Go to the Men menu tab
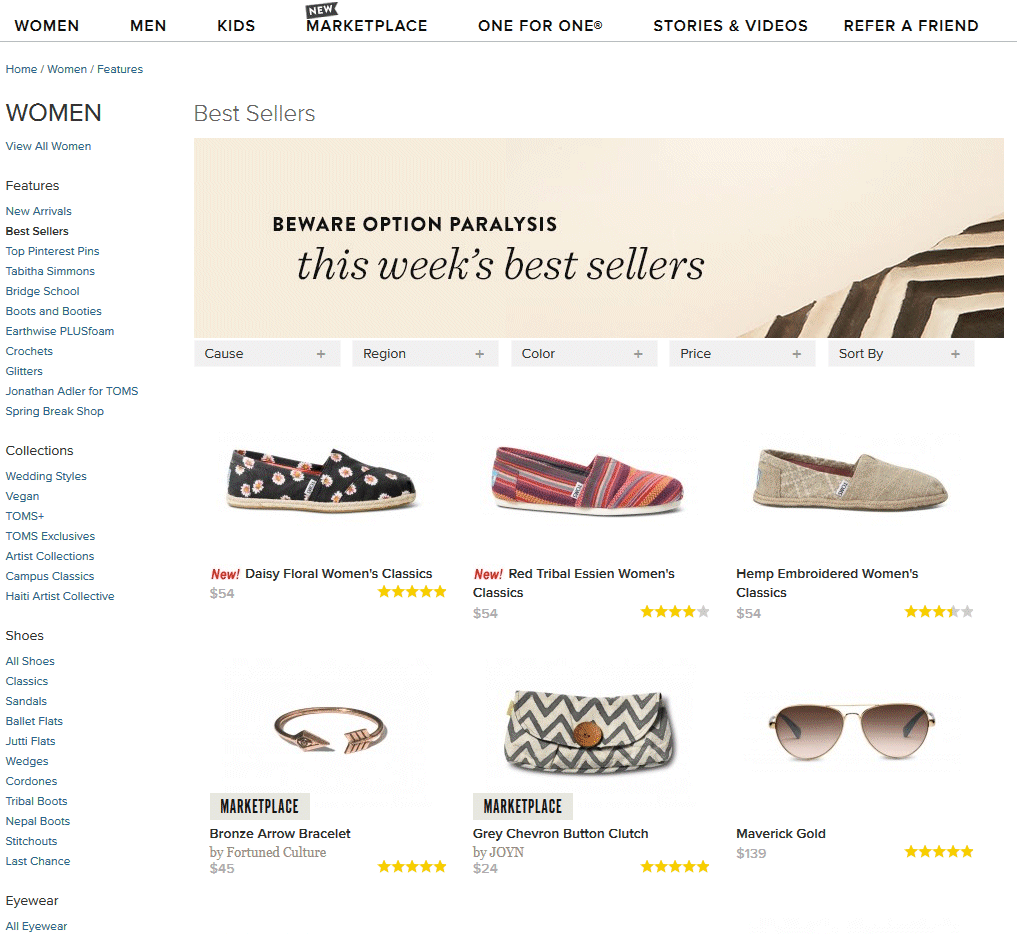1017x934 pixels. [x=148, y=26]
